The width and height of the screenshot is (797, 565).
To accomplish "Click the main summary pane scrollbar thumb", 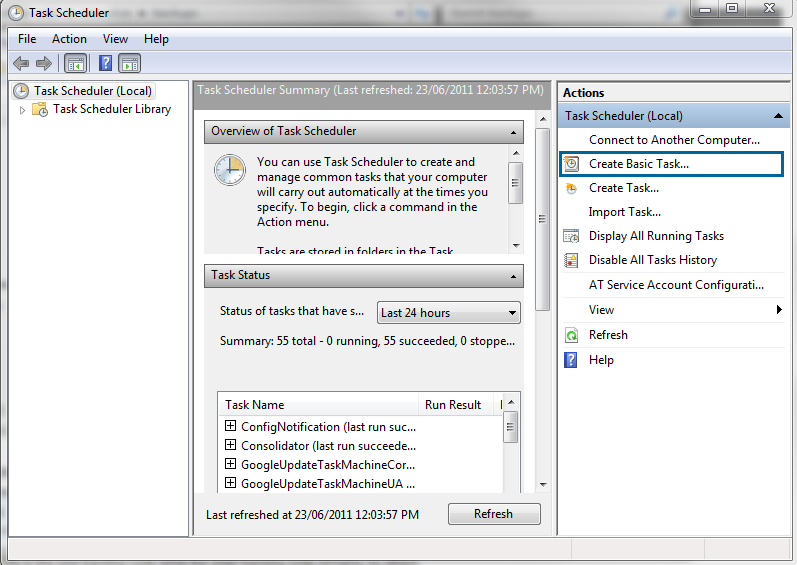I will [x=543, y=219].
